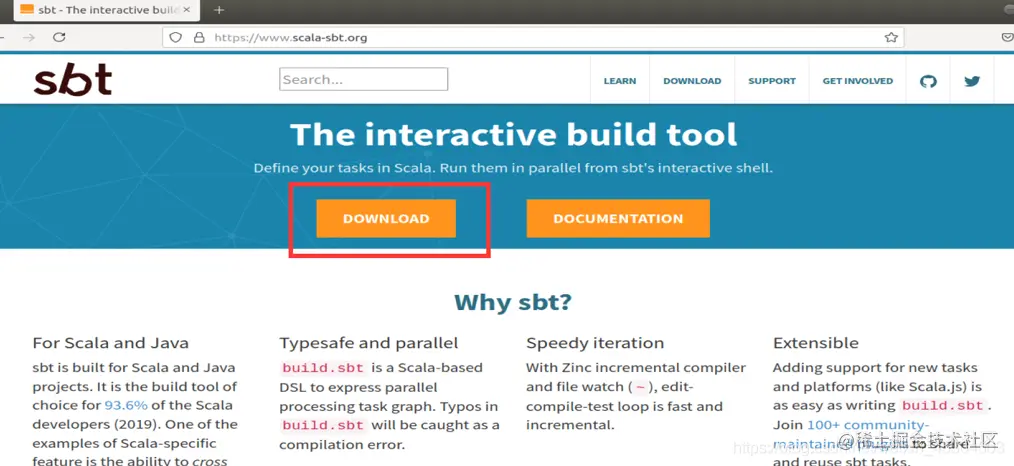Viewport: 1014px width, 466px height.
Task: Click the 'Speedy iteration' heading
Action: click(595, 343)
